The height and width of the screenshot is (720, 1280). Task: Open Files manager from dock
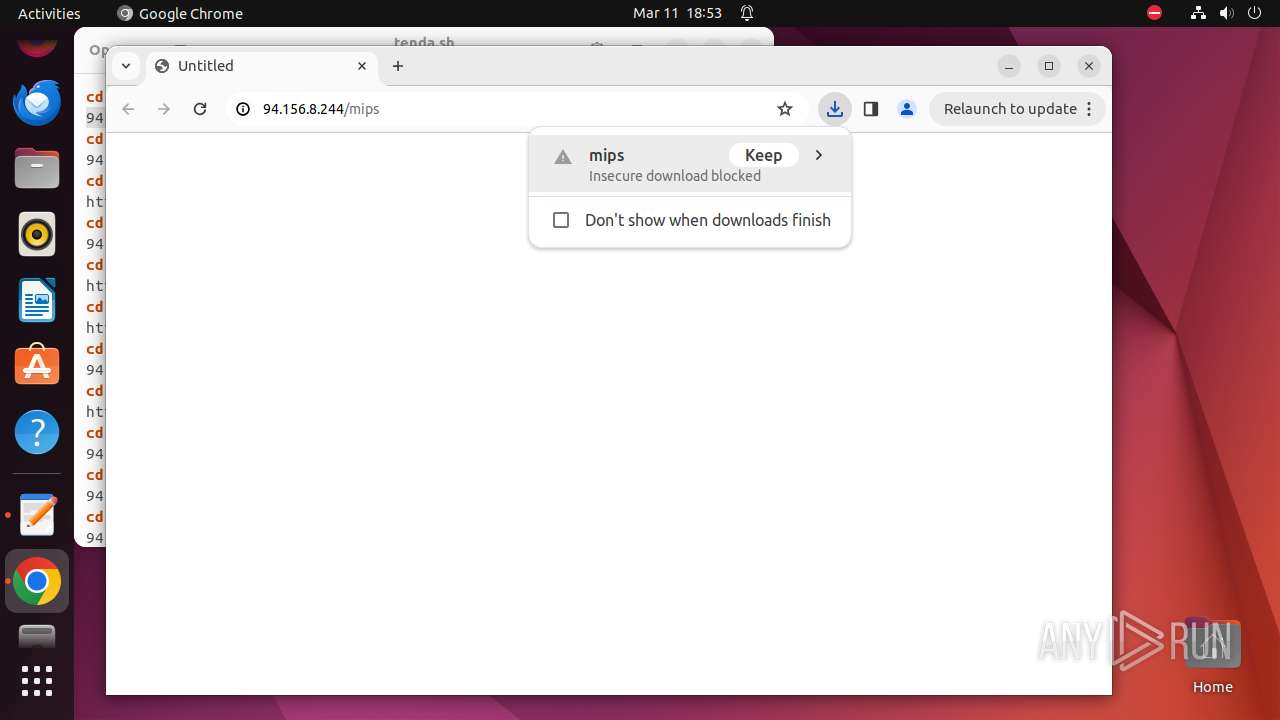point(37,168)
